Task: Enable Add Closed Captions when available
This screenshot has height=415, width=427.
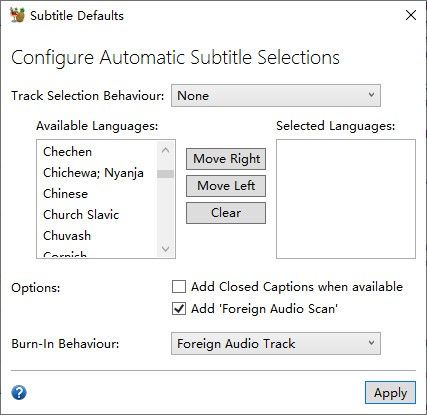Action: pos(179,287)
